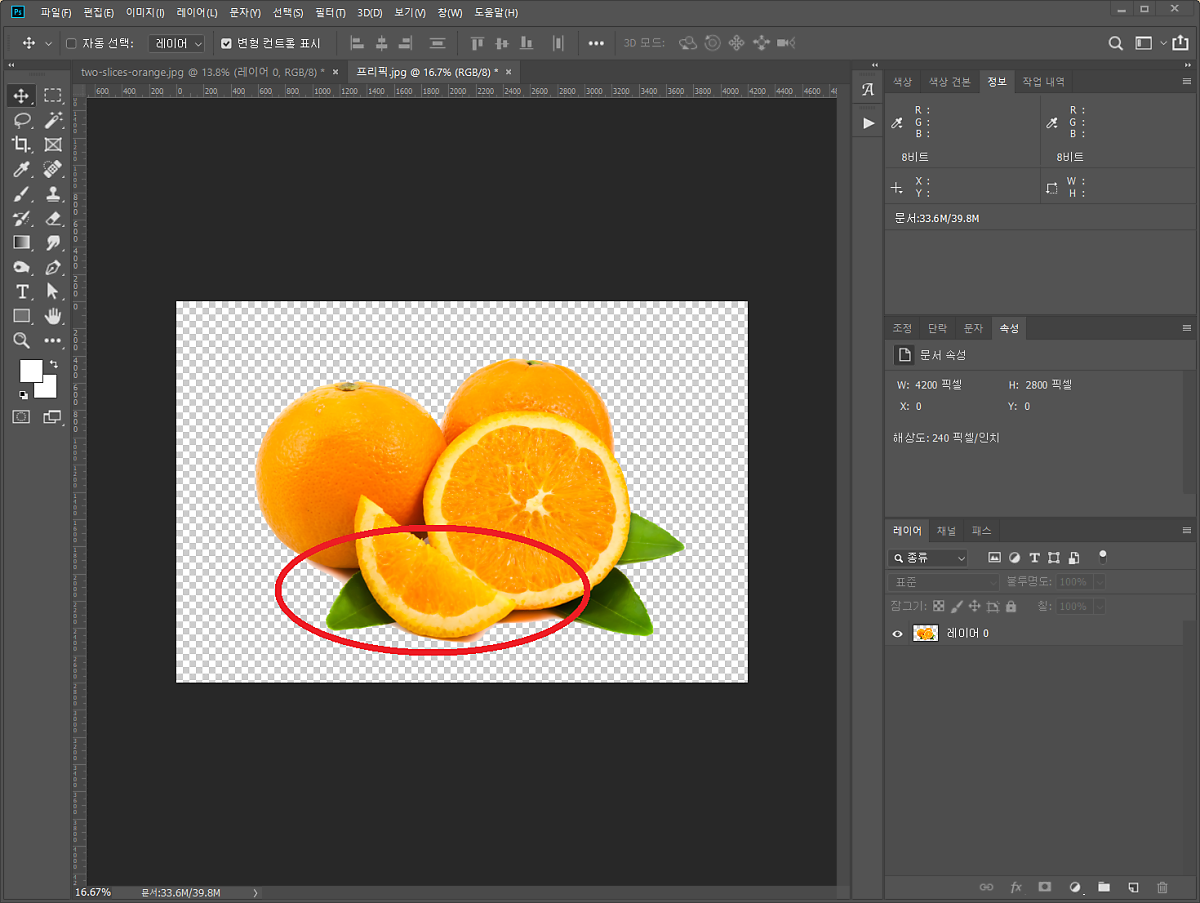Viewport: 1200px width, 903px height.
Task: Select the Clone Stamp tool
Action: (x=53, y=193)
